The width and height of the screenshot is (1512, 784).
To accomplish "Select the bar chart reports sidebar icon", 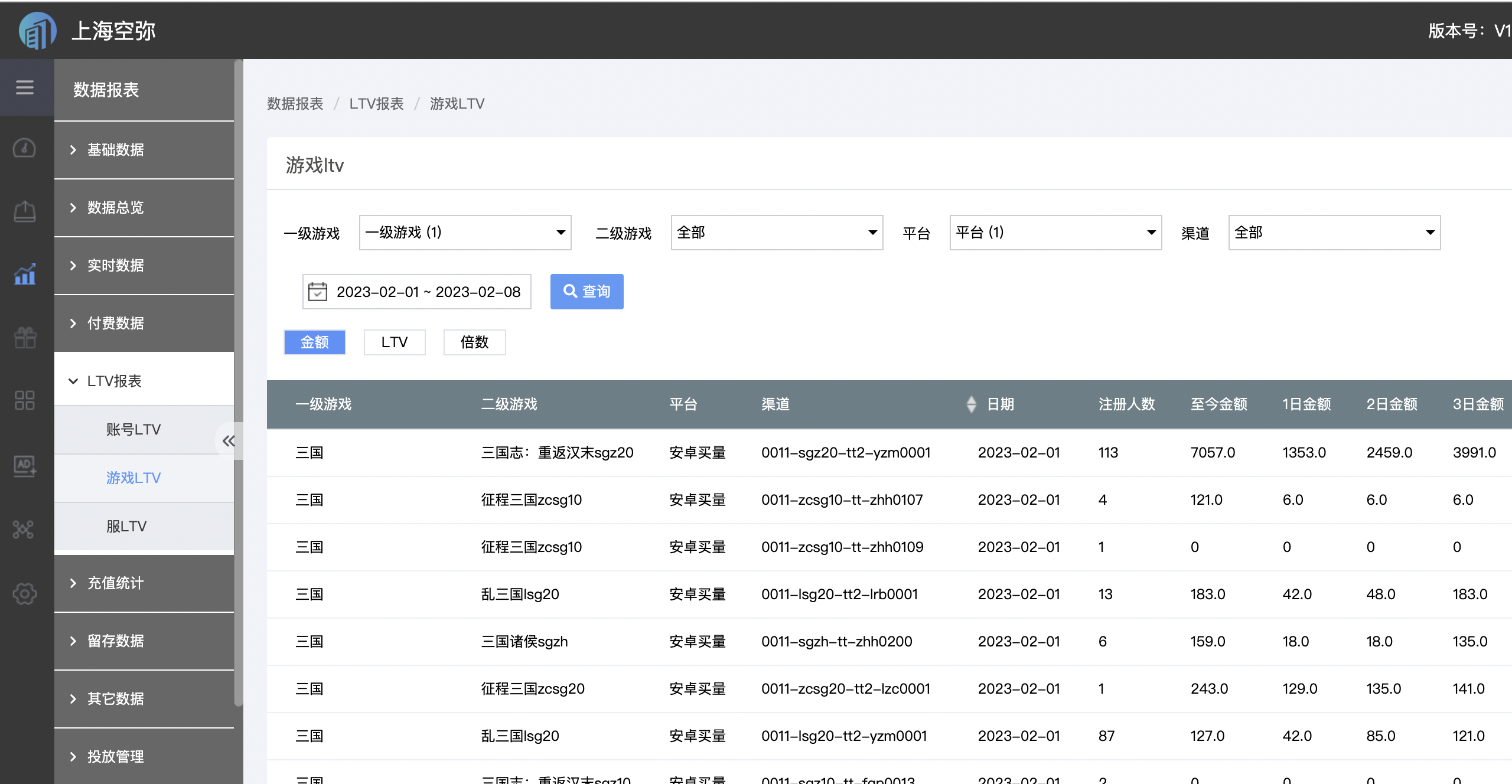I will 25,274.
